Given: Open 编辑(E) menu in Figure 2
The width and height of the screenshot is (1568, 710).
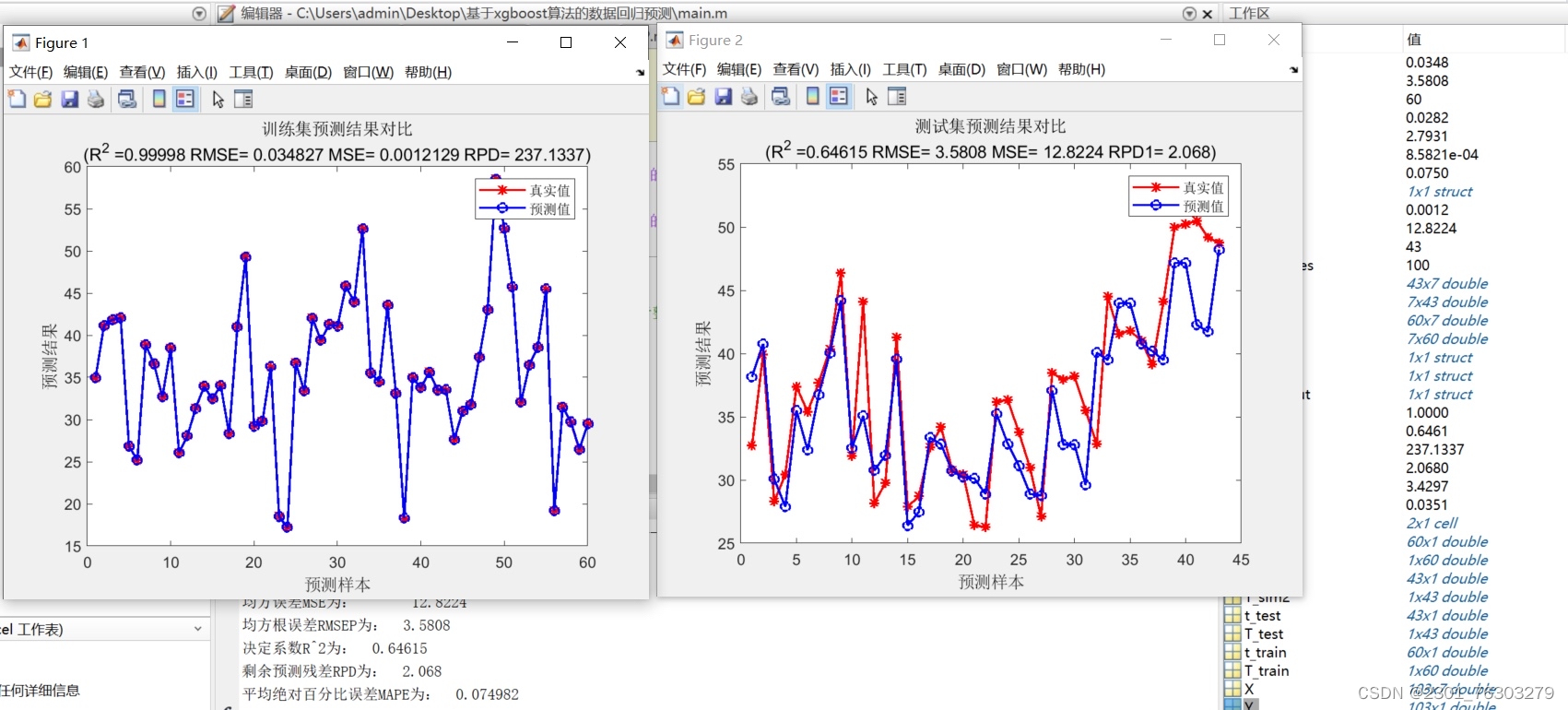Looking at the screenshot, I should [739, 69].
